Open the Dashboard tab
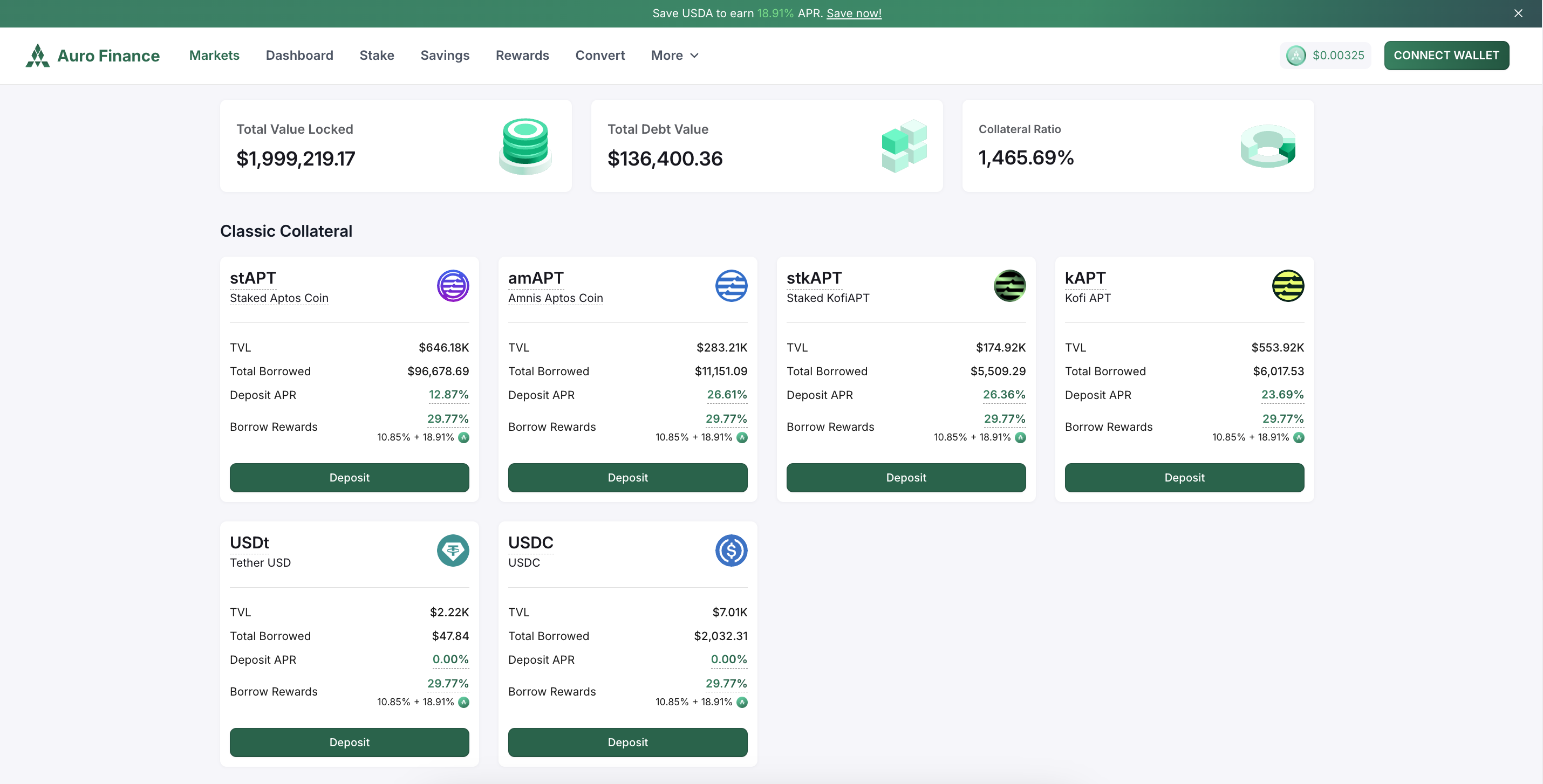 [299, 55]
